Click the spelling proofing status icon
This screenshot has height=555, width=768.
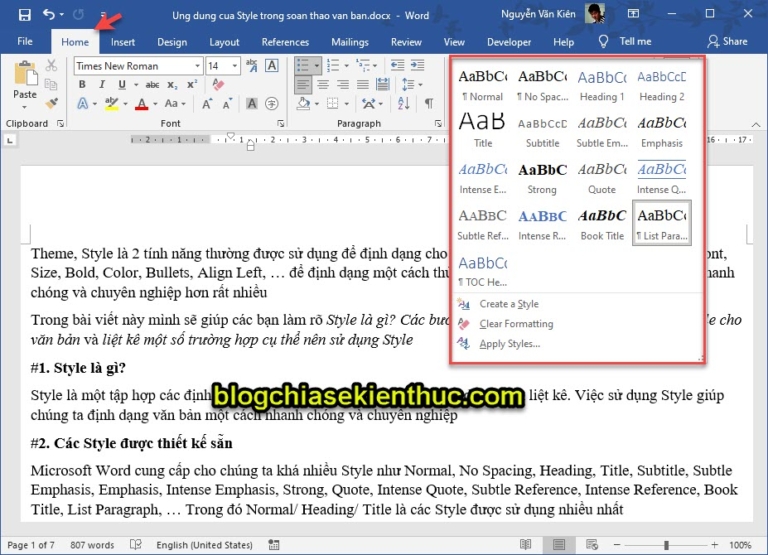coord(136,544)
